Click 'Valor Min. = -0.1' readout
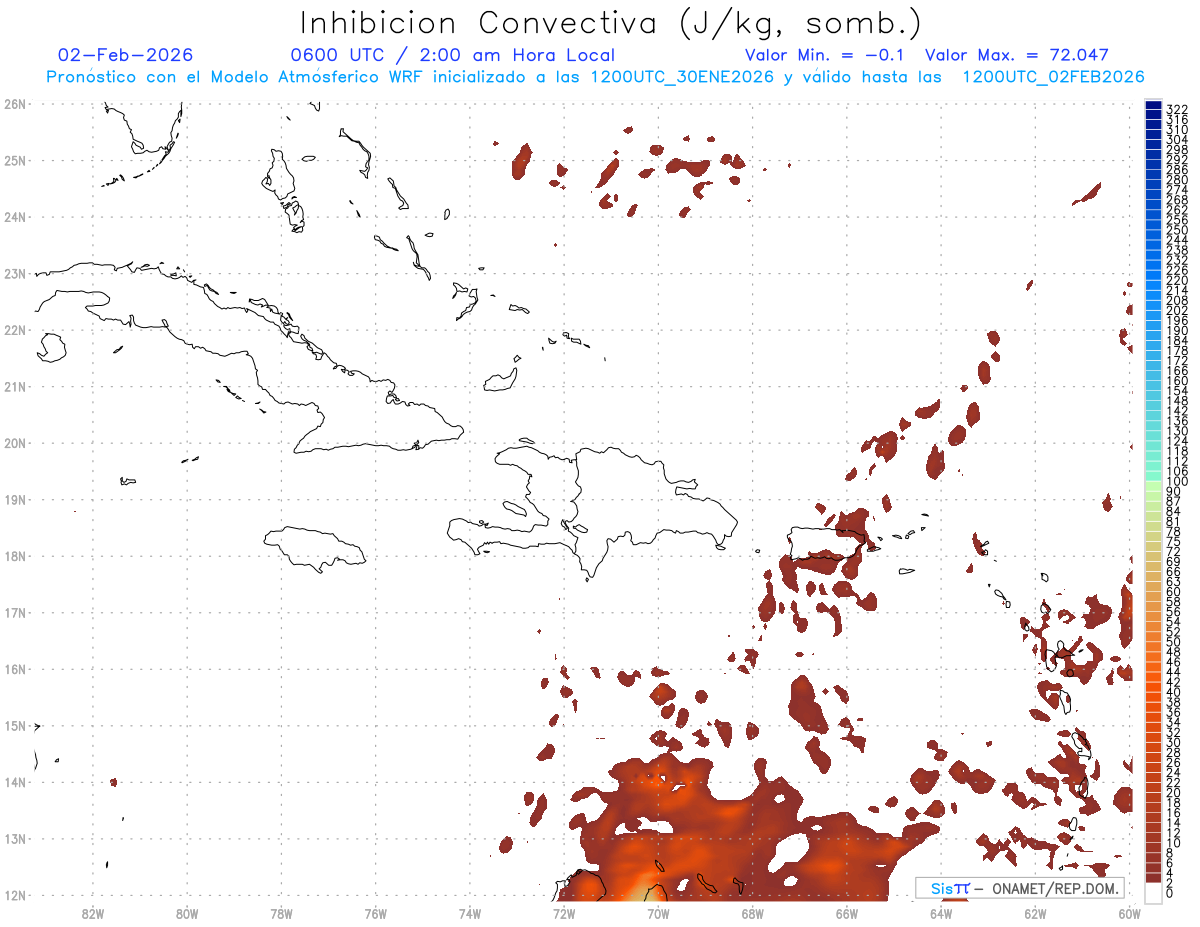Viewport: 1200px width, 927px height. 826,55
